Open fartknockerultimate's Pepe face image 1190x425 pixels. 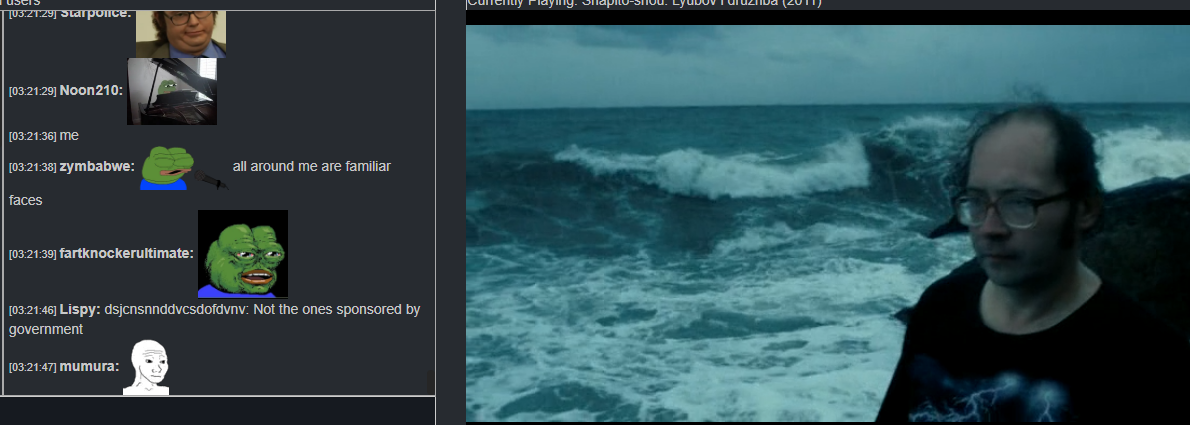pyautogui.click(x=243, y=253)
